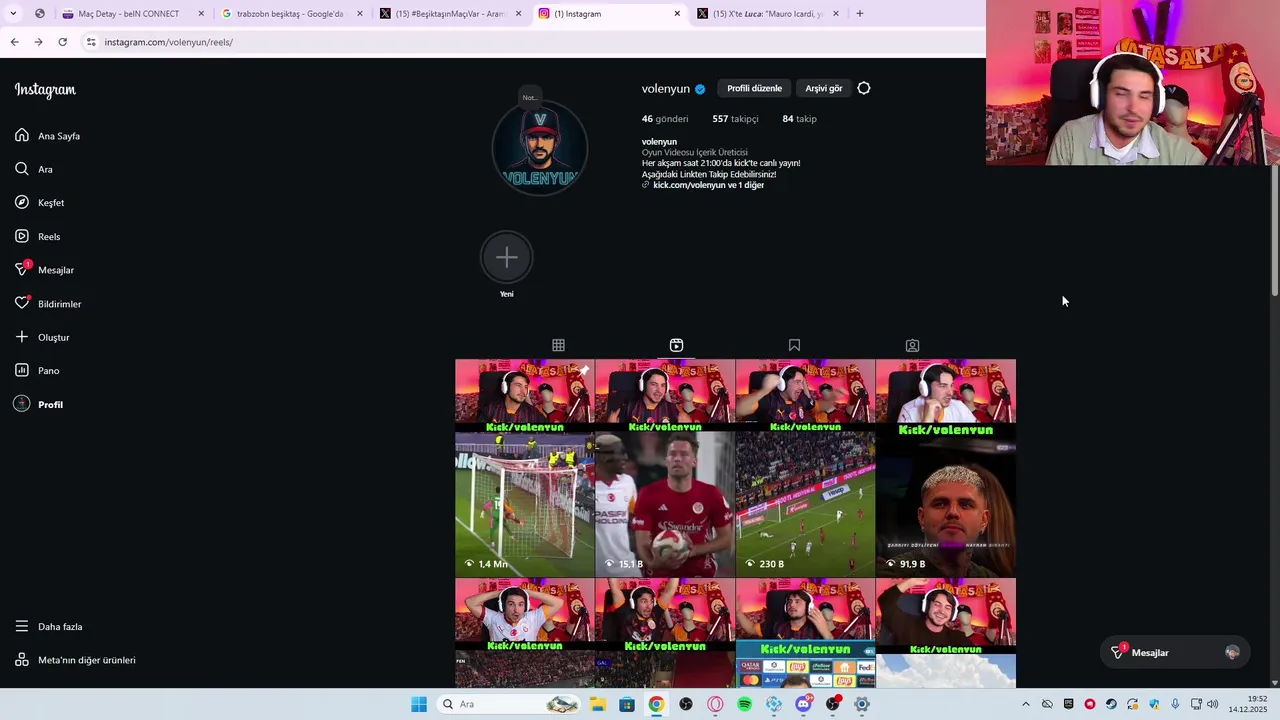This screenshot has height=720, width=1280.
Task: Open the Pano dashboard item
Action: [37, 371]
